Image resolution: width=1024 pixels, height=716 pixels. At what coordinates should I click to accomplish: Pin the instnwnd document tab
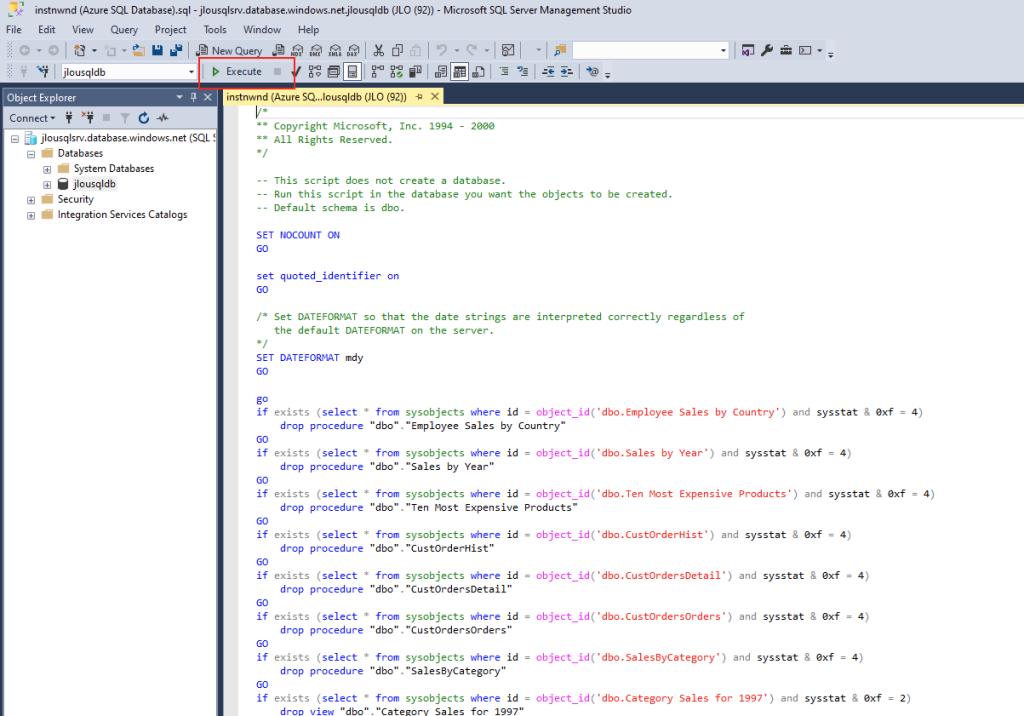pyautogui.click(x=419, y=97)
